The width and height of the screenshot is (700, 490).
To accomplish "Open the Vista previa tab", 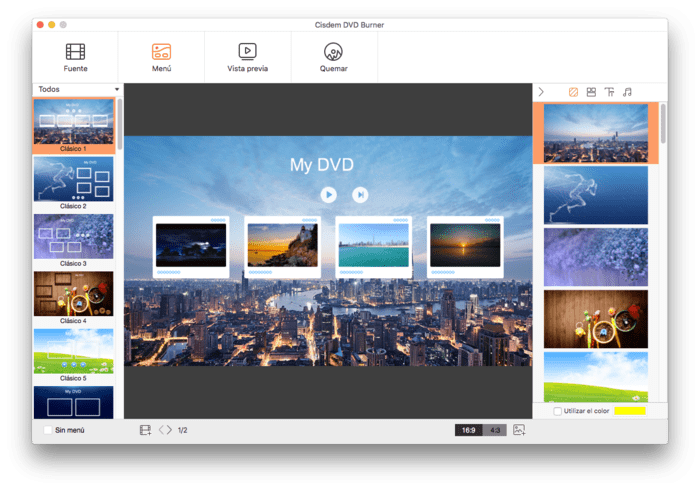I will pyautogui.click(x=247, y=57).
